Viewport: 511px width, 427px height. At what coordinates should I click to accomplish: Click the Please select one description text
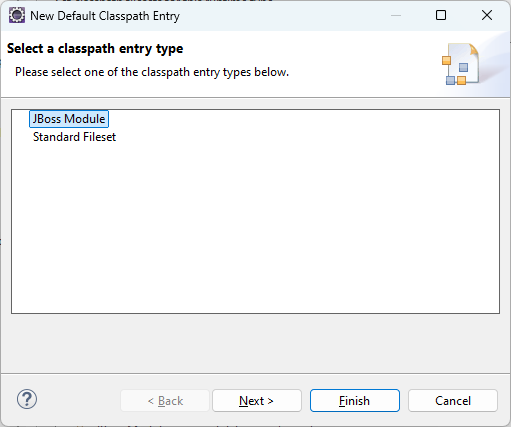tap(152, 72)
